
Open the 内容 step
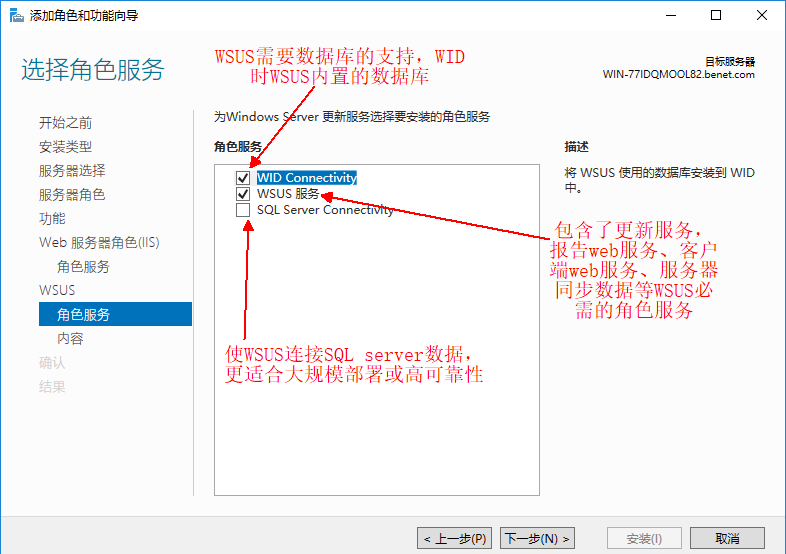tap(70, 338)
